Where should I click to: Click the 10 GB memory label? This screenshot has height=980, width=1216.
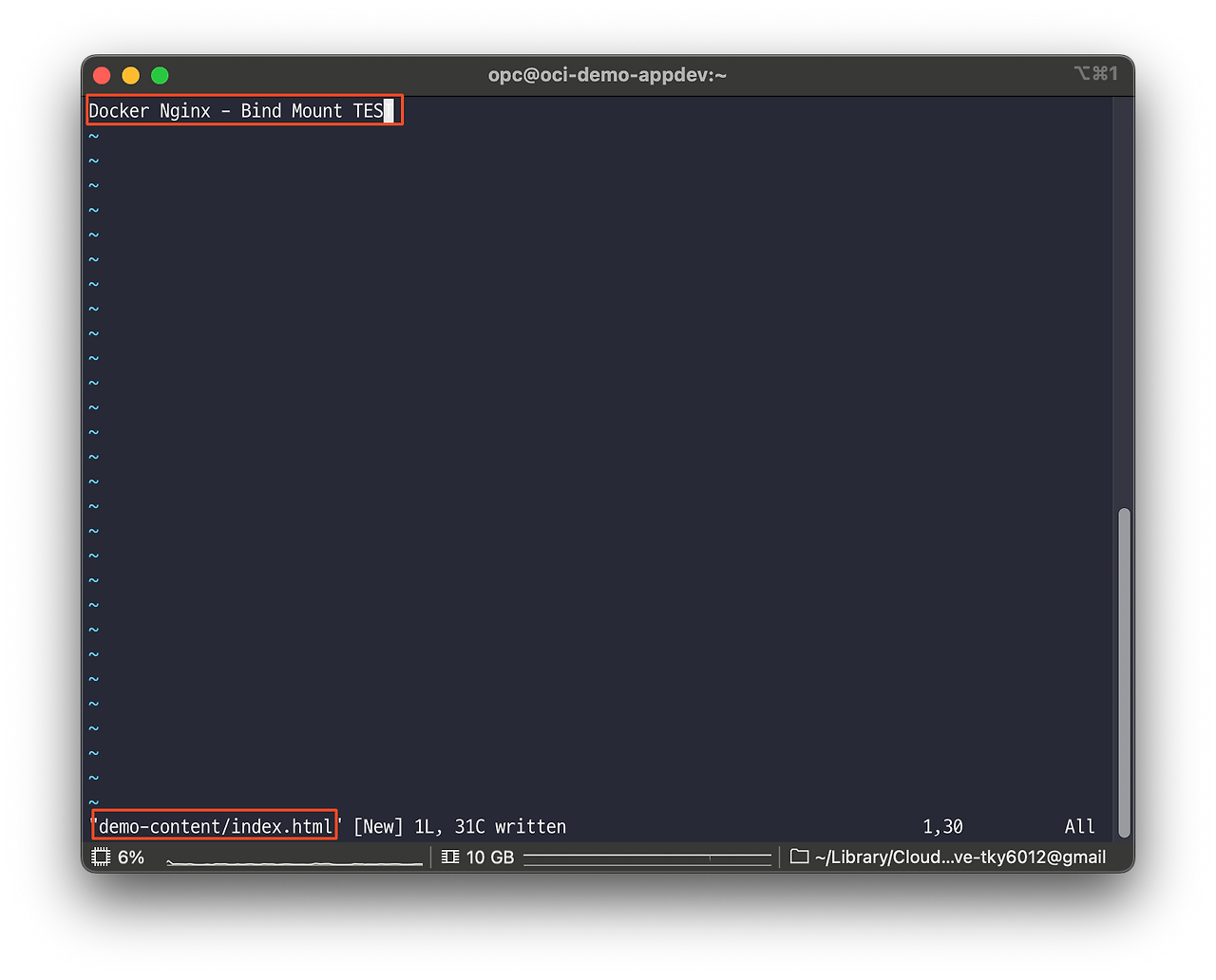490,857
